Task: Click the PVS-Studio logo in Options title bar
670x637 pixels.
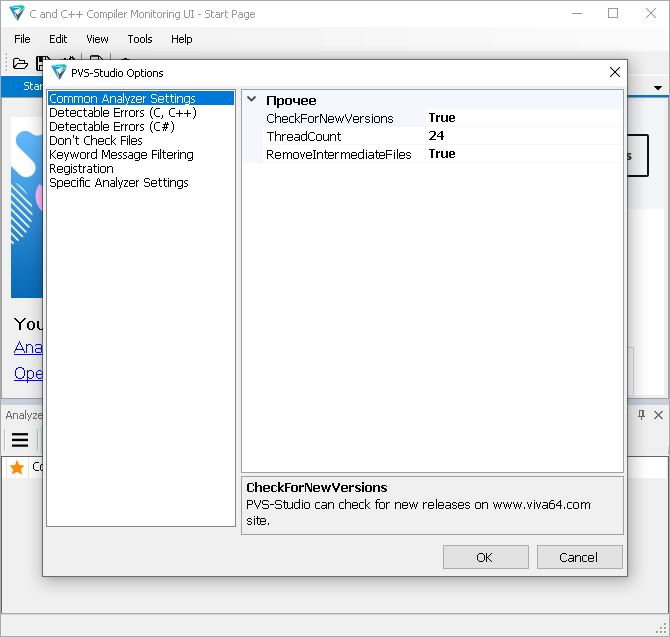Action: tap(59, 72)
